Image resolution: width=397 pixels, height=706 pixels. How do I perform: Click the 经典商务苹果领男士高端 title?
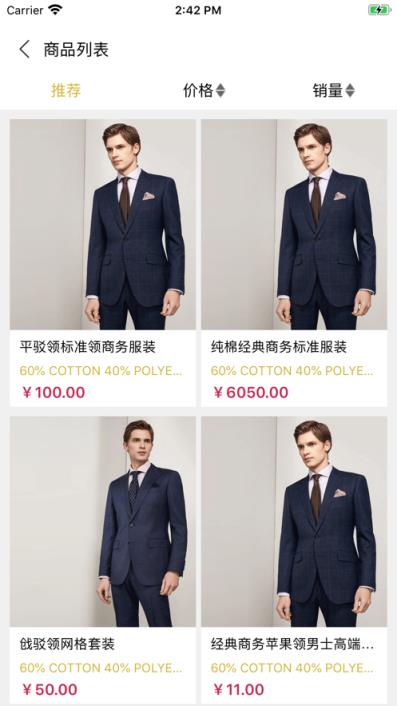pyautogui.click(x=292, y=644)
